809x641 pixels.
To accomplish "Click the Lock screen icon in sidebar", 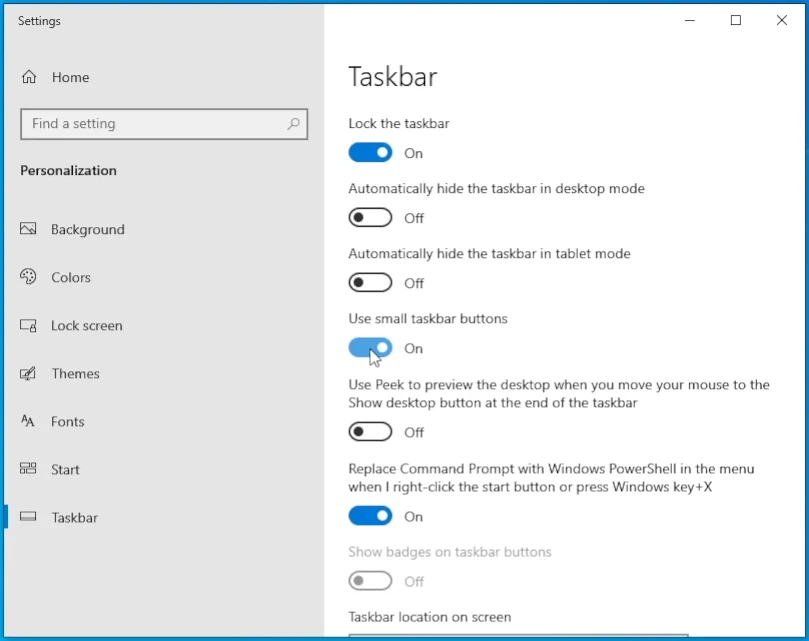I will click(x=30, y=325).
